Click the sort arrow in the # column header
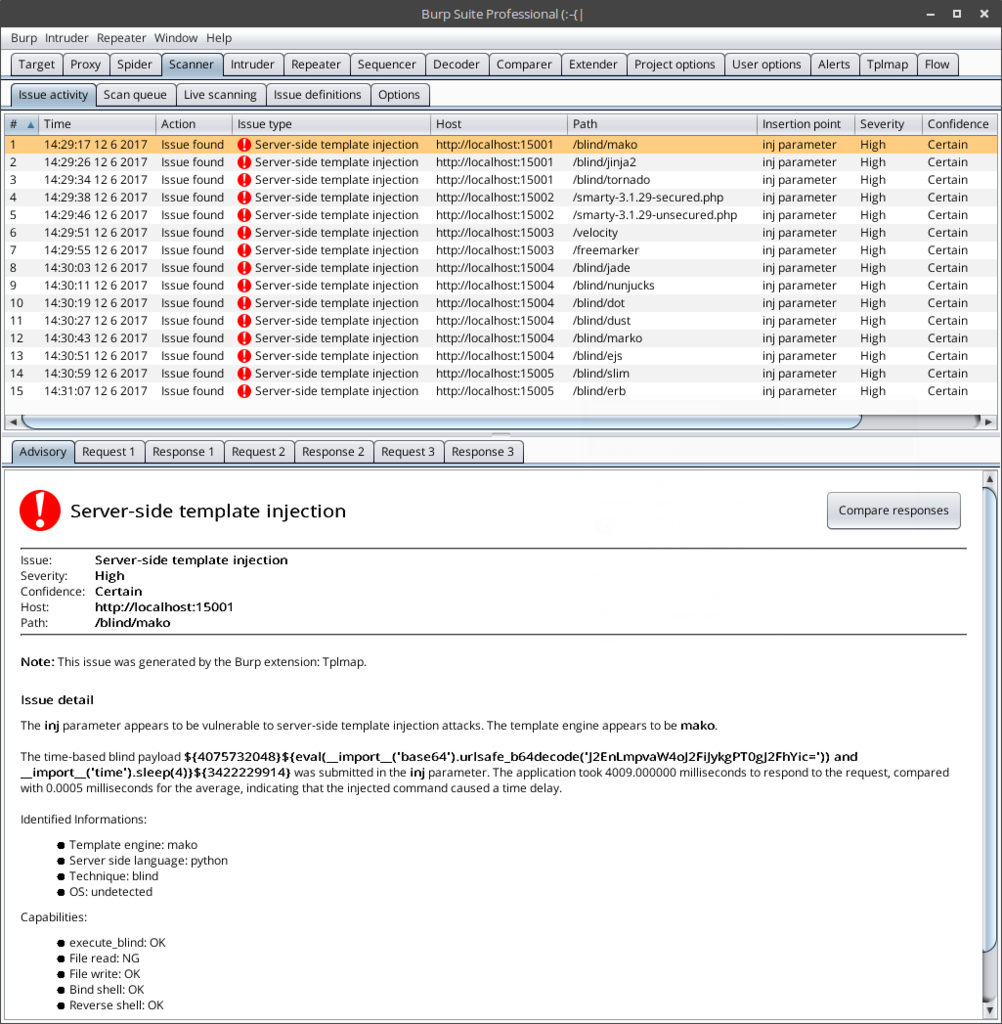The height and width of the screenshot is (1024, 1002). 31,125
